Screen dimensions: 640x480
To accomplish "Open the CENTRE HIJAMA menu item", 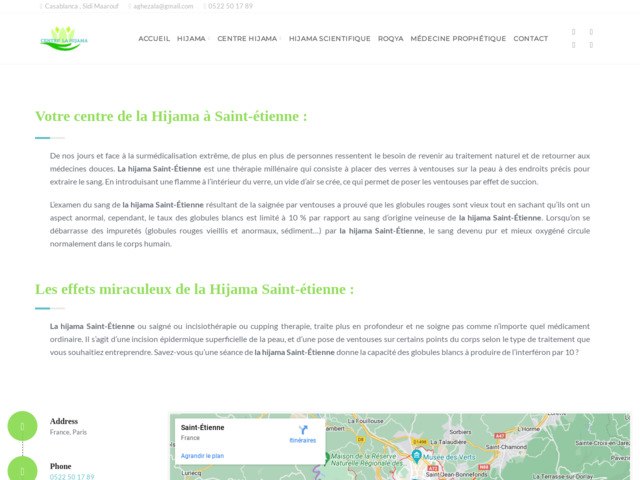I will click(247, 38).
